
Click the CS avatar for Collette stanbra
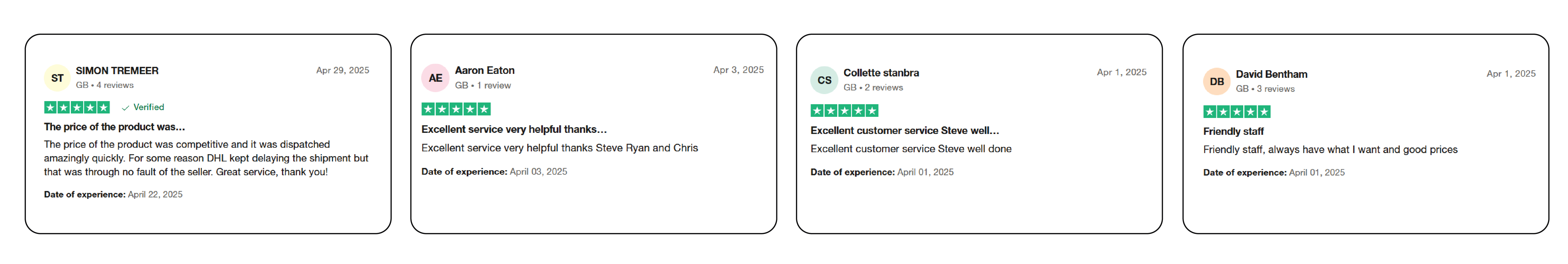click(824, 80)
